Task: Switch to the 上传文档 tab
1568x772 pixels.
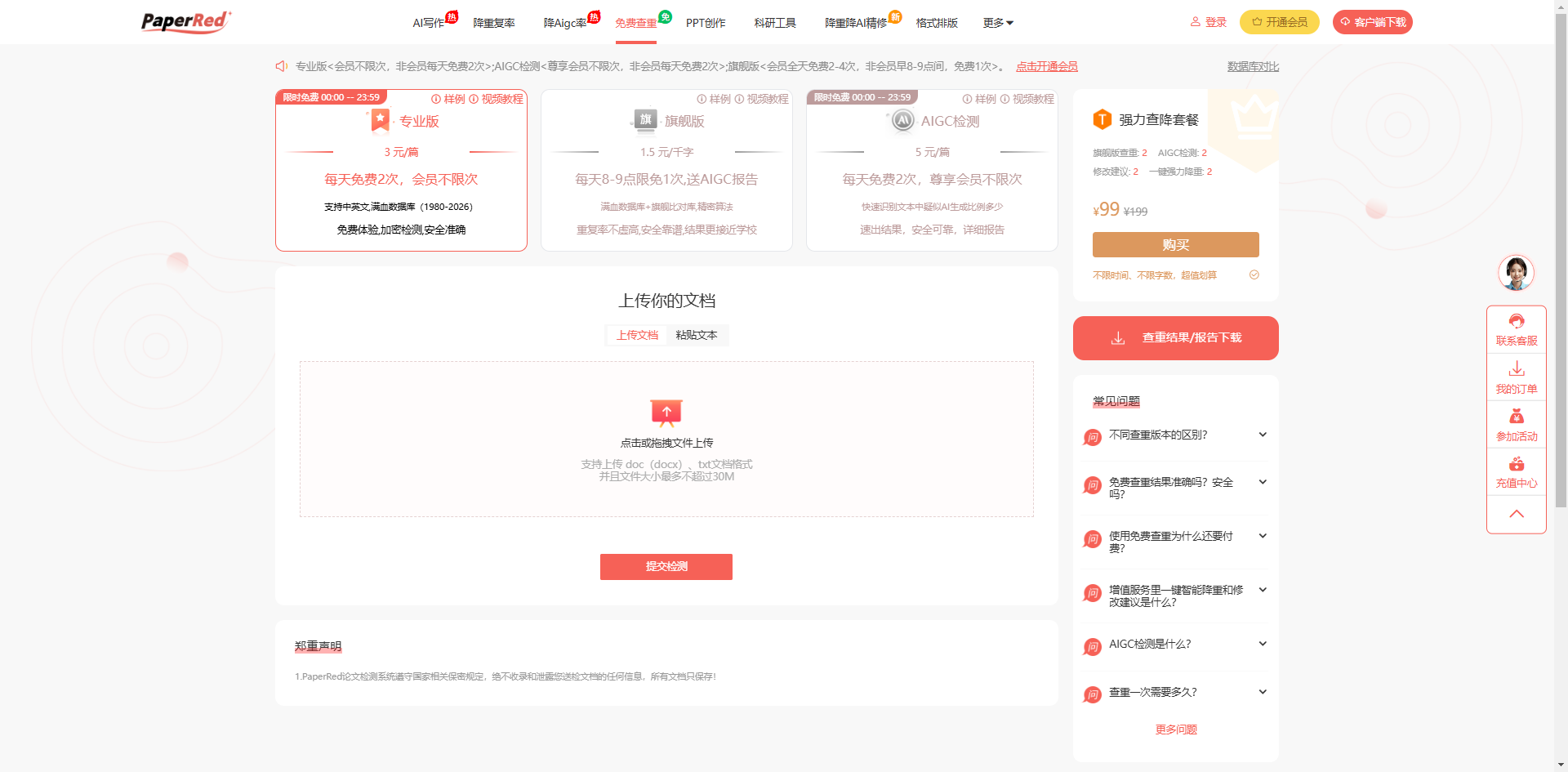Action: [x=637, y=335]
